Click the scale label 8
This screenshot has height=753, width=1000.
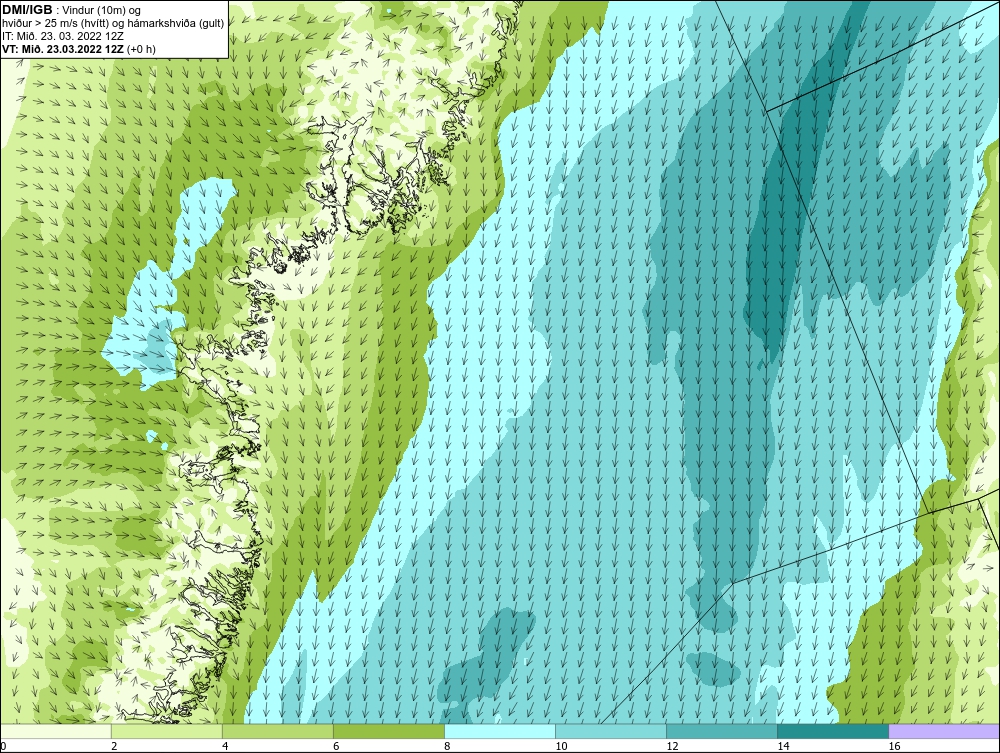point(447,747)
